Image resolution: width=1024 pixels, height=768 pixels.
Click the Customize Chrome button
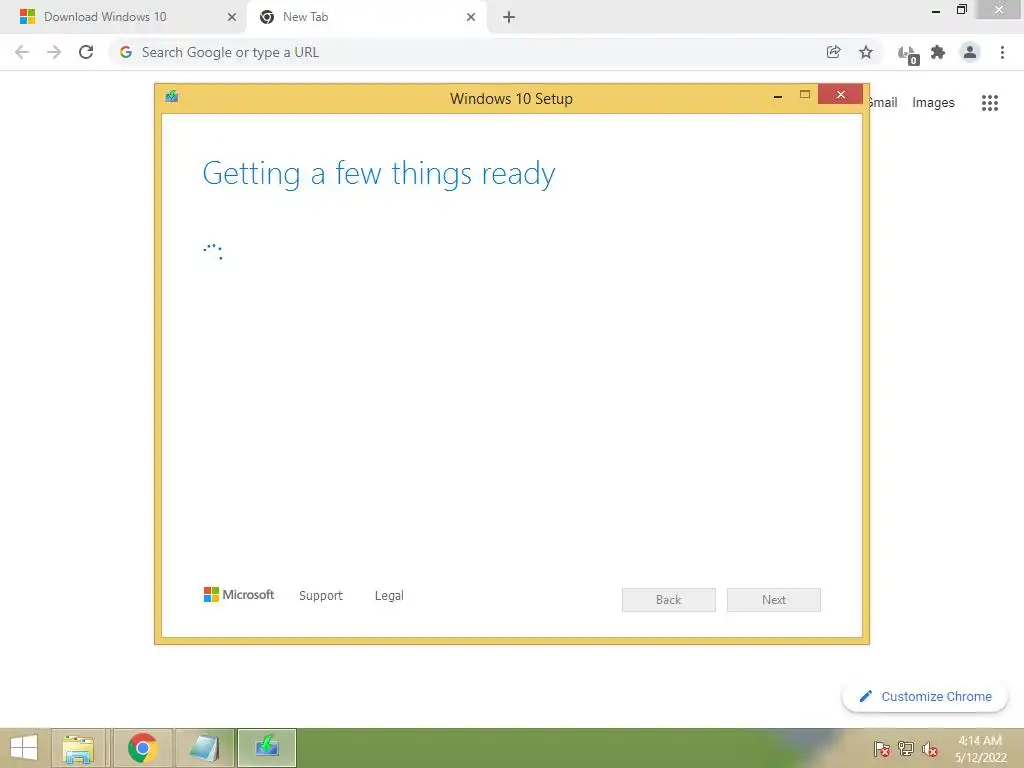click(925, 697)
